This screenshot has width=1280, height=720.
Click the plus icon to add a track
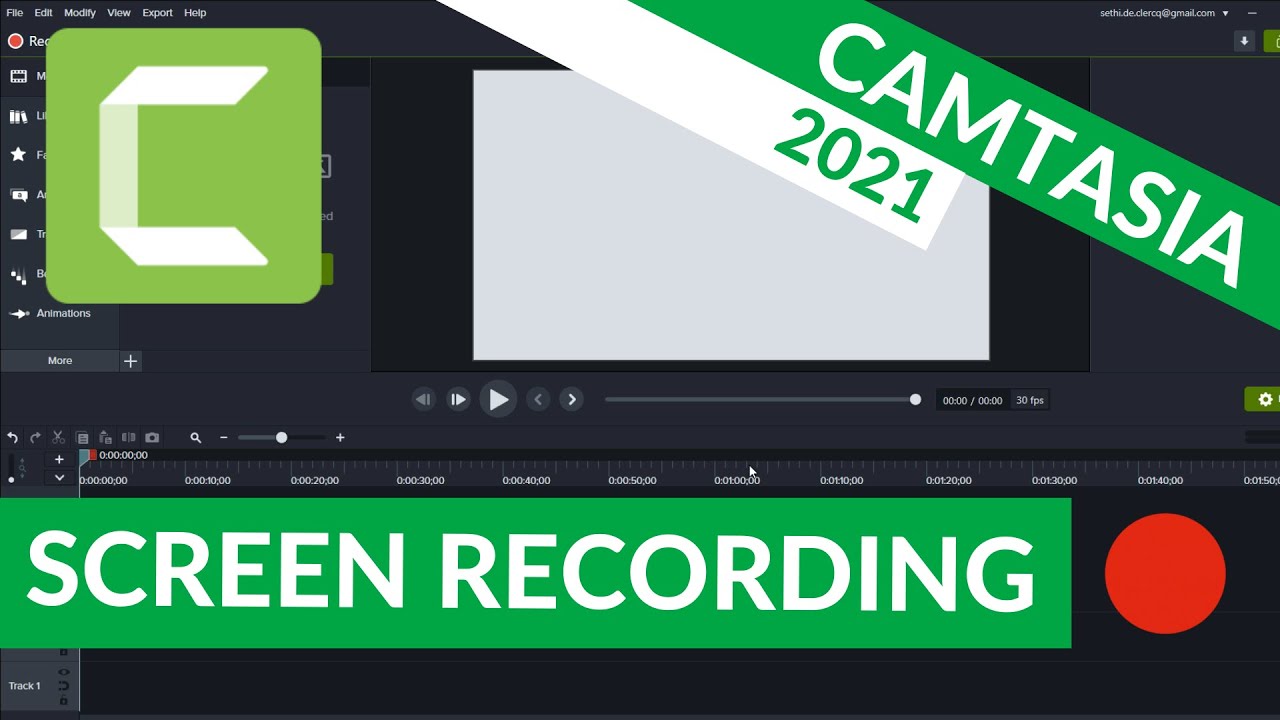point(59,459)
